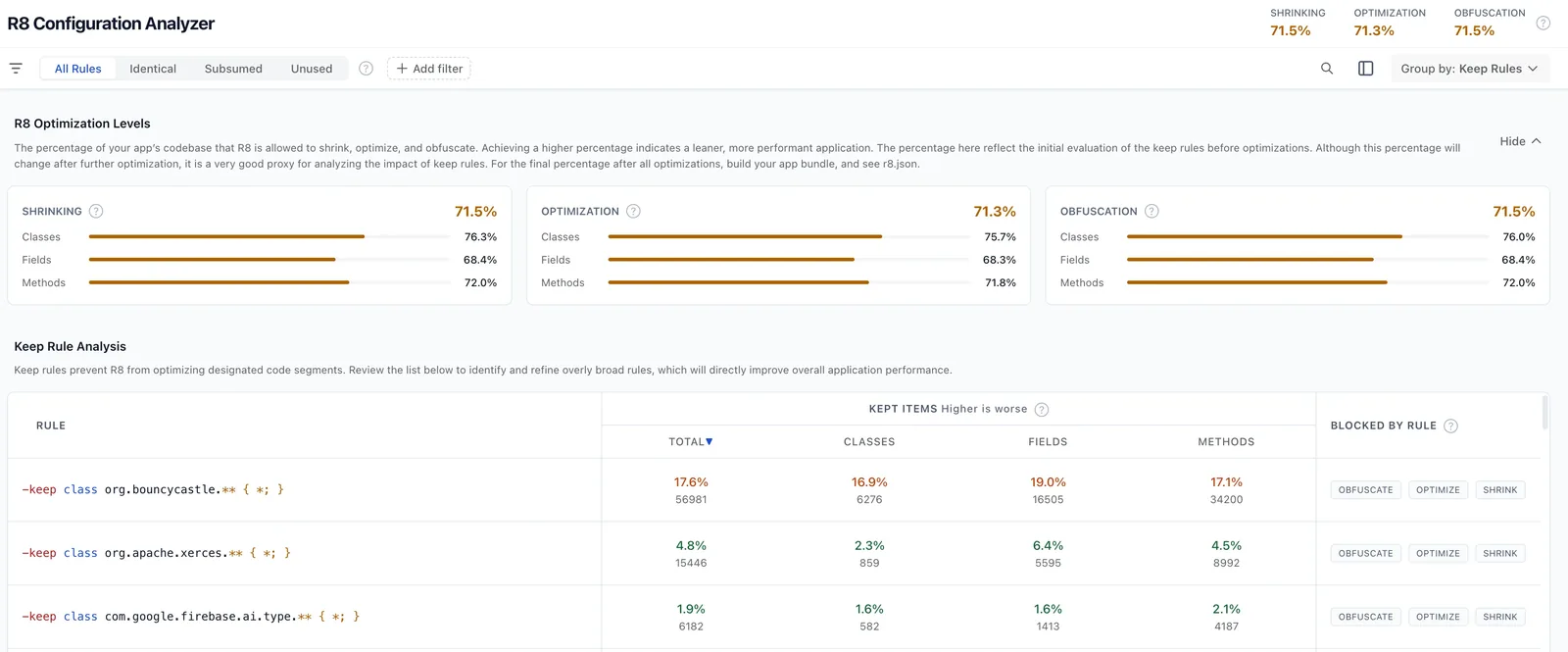Screen dimensions: 1568x652
Task: Click help icon next to Unused tab
Action: (366, 69)
